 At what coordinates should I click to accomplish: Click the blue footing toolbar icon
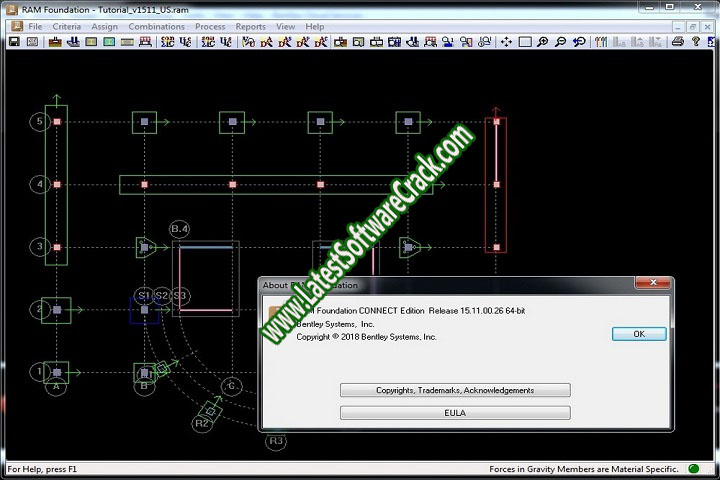coord(73,42)
